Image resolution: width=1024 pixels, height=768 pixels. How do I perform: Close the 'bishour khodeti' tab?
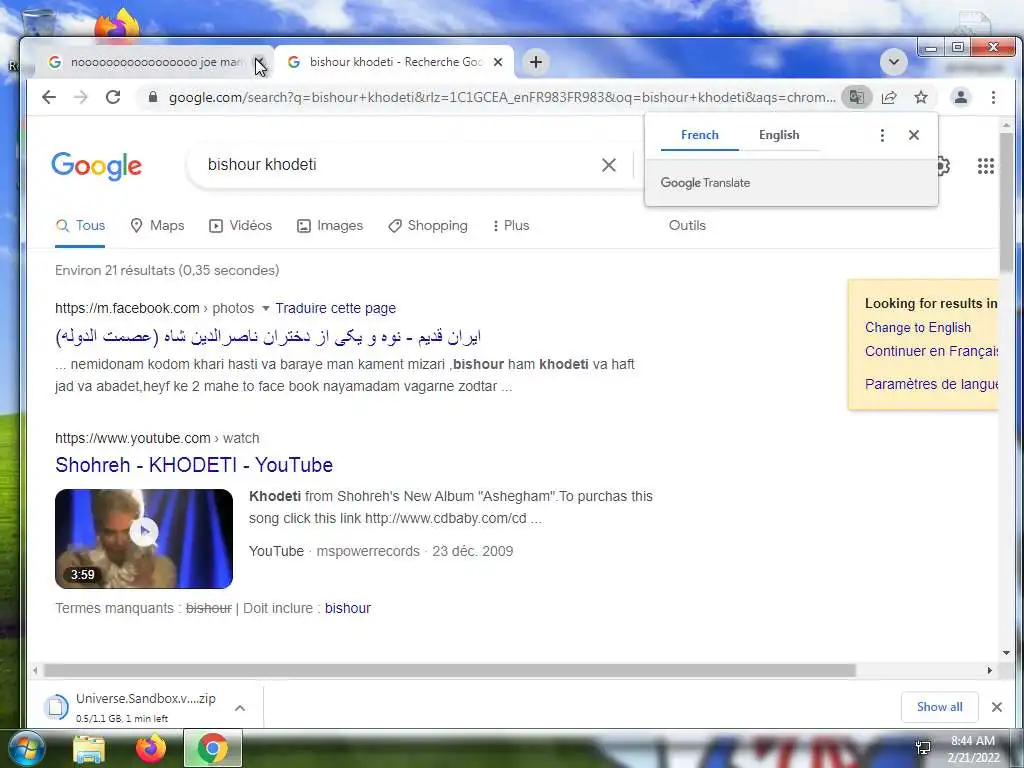(x=498, y=62)
